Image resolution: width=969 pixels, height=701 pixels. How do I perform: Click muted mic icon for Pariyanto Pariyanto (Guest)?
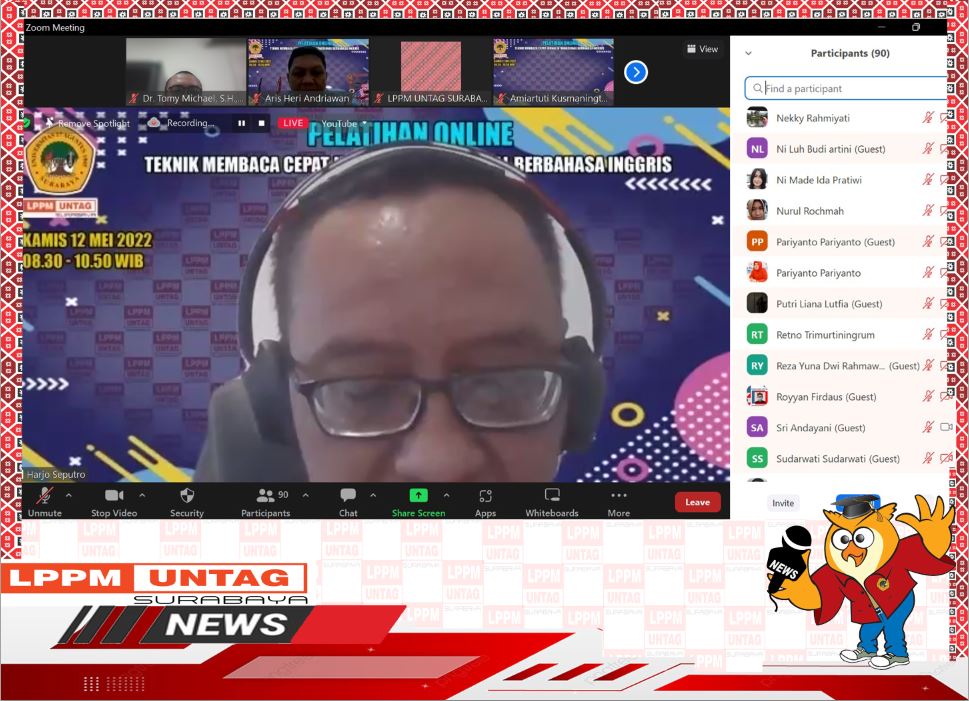(x=928, y=241)
